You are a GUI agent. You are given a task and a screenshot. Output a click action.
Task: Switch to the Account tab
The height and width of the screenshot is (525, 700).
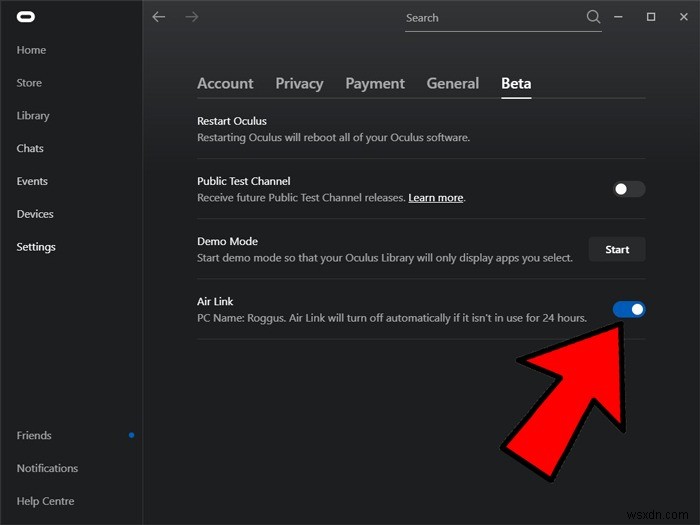(225, 84)
